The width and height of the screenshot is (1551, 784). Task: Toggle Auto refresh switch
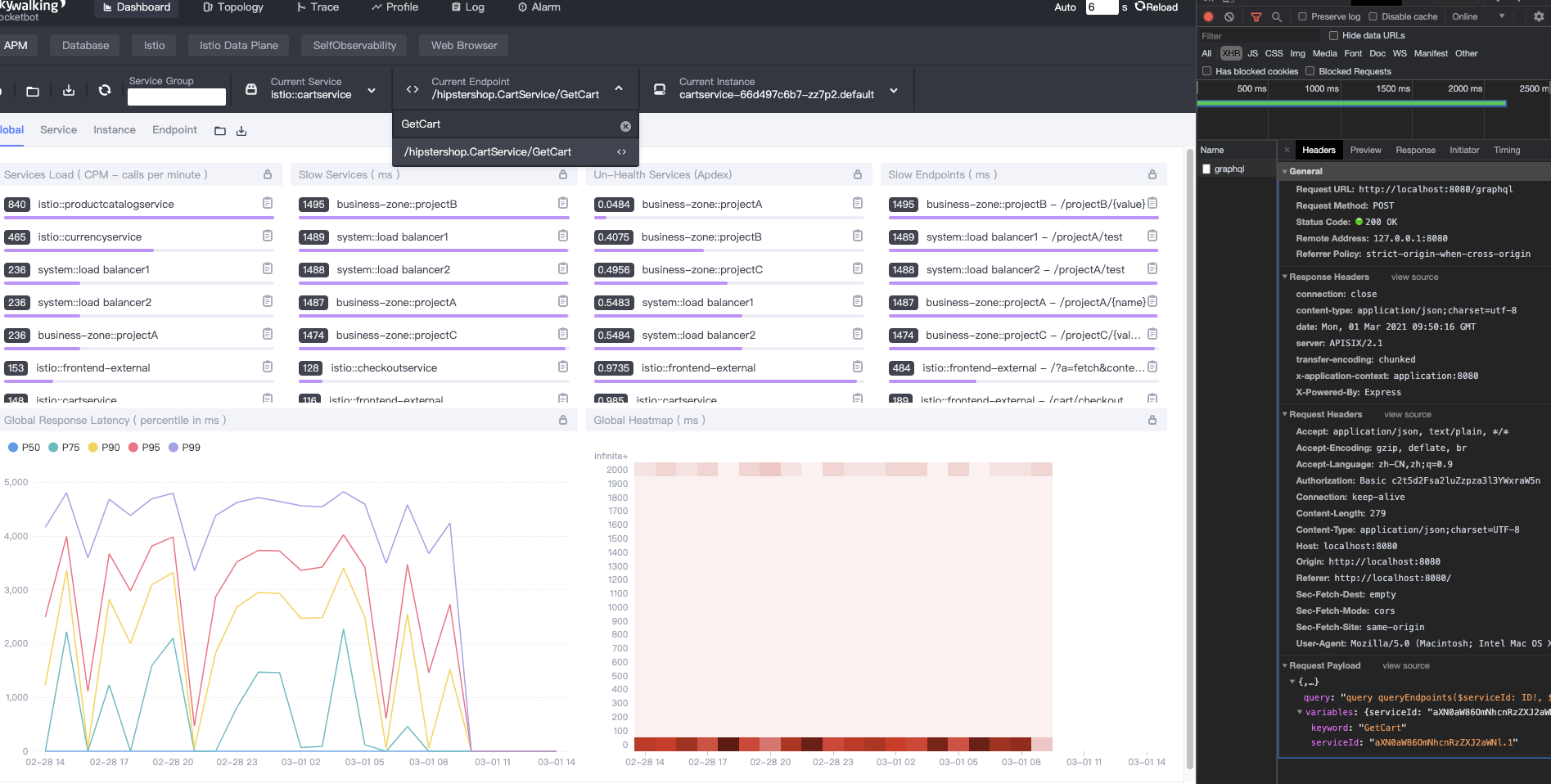pyautogui.click(x=1065, y=7)
